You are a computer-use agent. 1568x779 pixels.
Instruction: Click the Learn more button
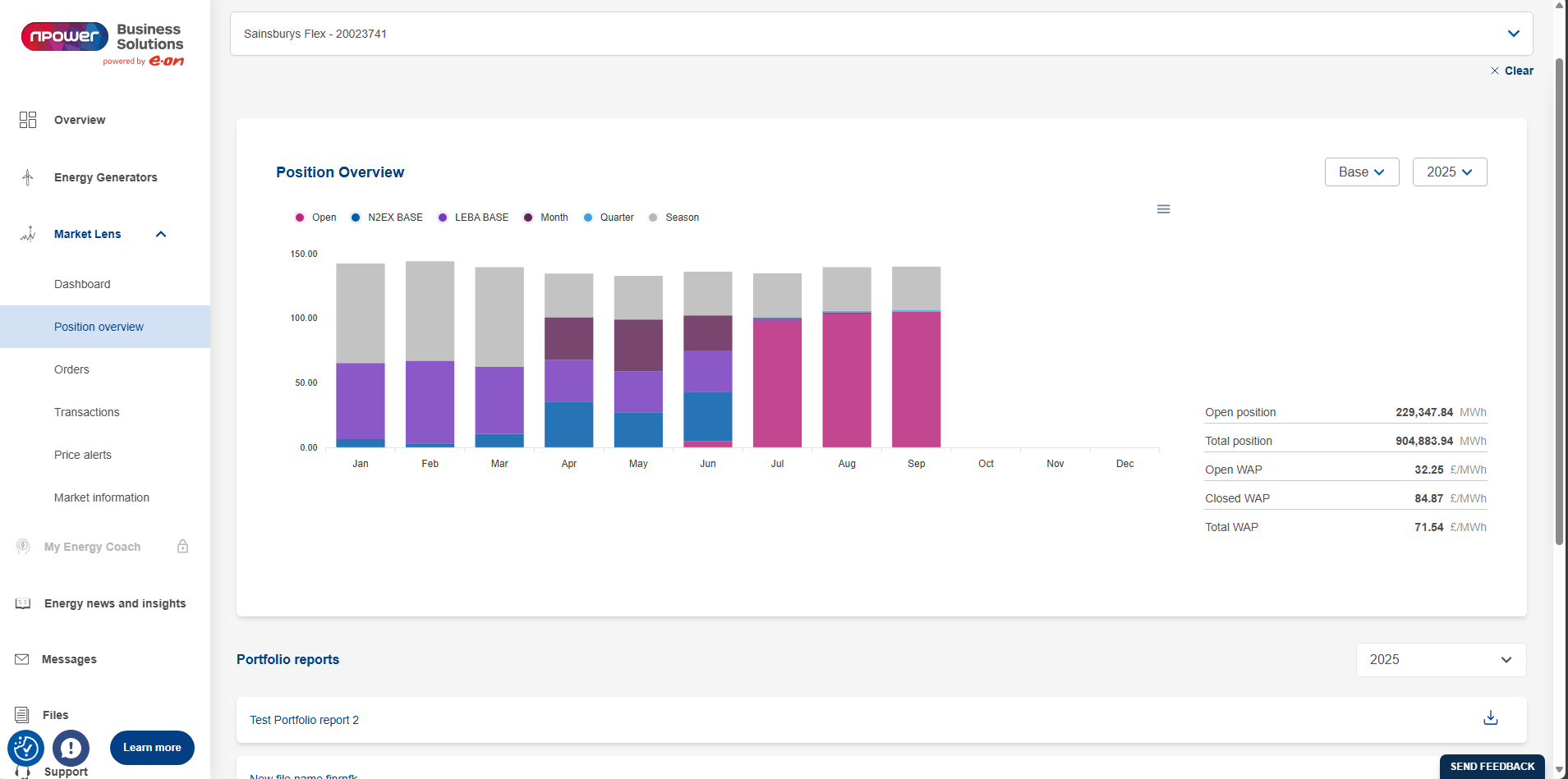point(152,748)
